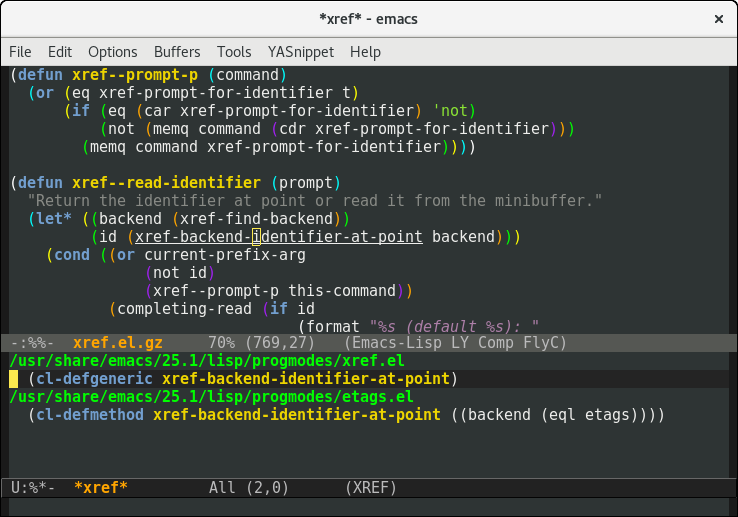Close the emacs window
This screenshot has height=517, width=738.
point(717,19)
